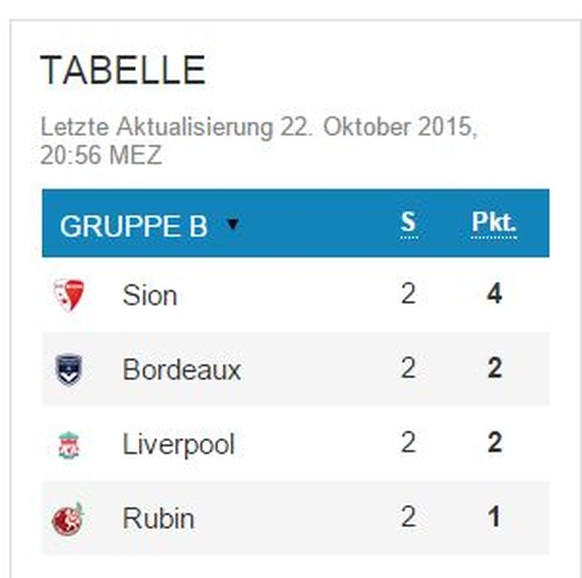Click the Bordeaux club crest
This screenshot has width=582, height=578.
point(69,369)
